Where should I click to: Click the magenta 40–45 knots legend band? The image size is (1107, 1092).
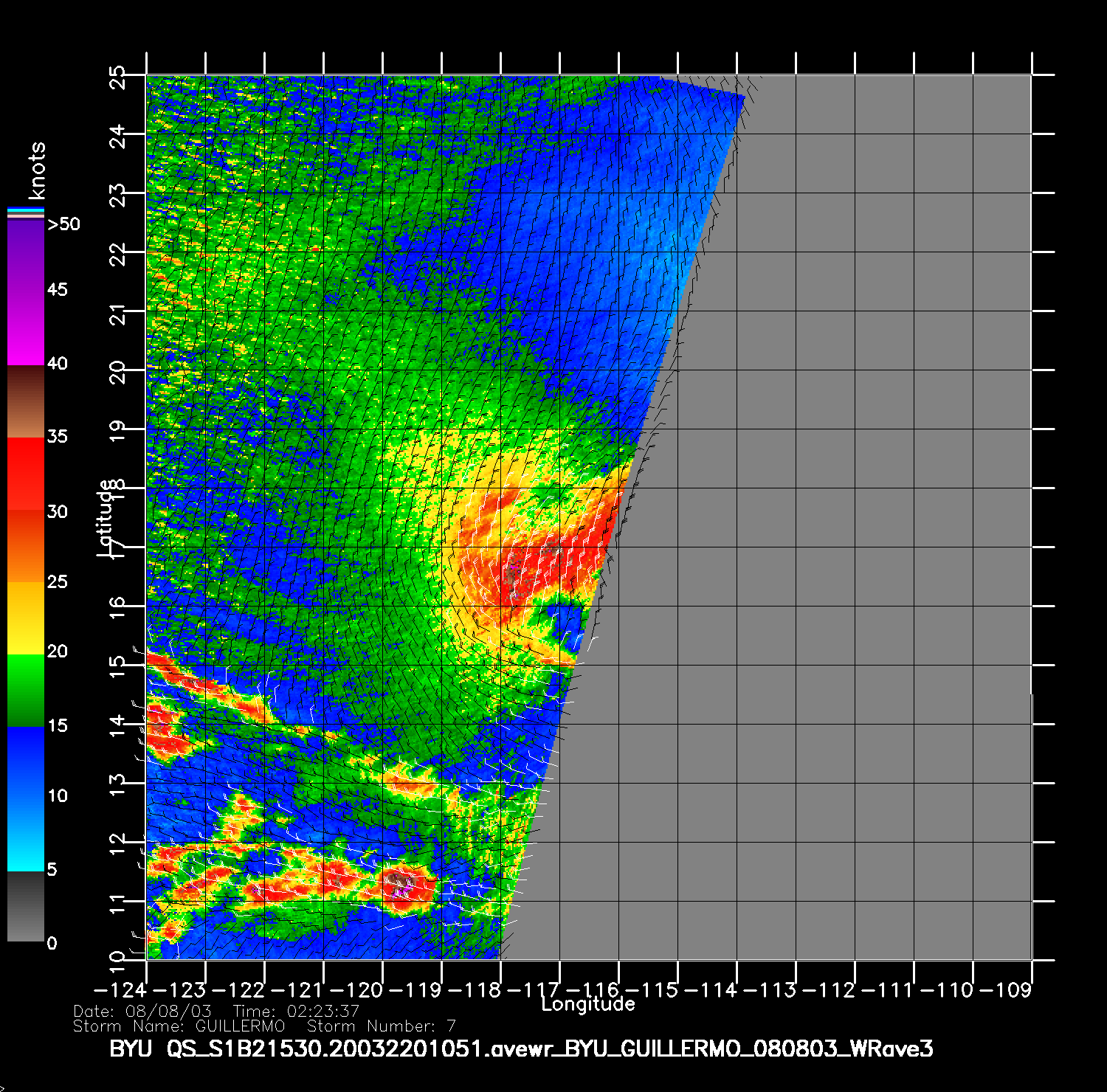pos(26,328)
